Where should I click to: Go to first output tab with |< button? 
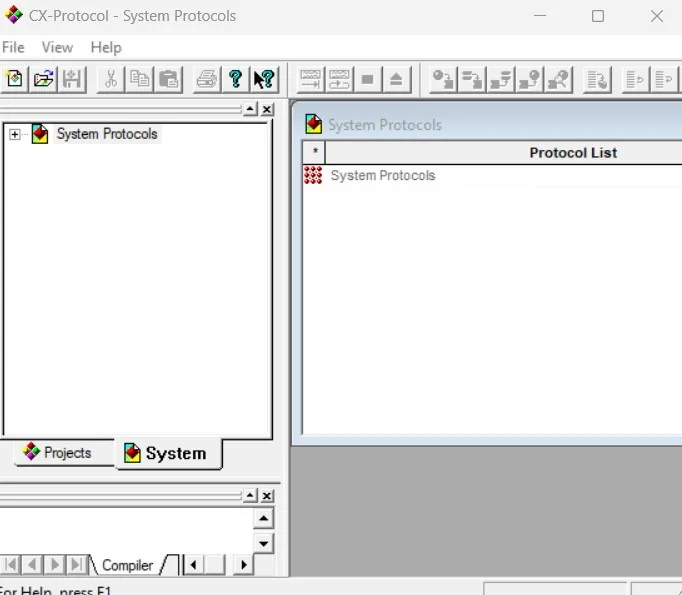pos(11,565)
